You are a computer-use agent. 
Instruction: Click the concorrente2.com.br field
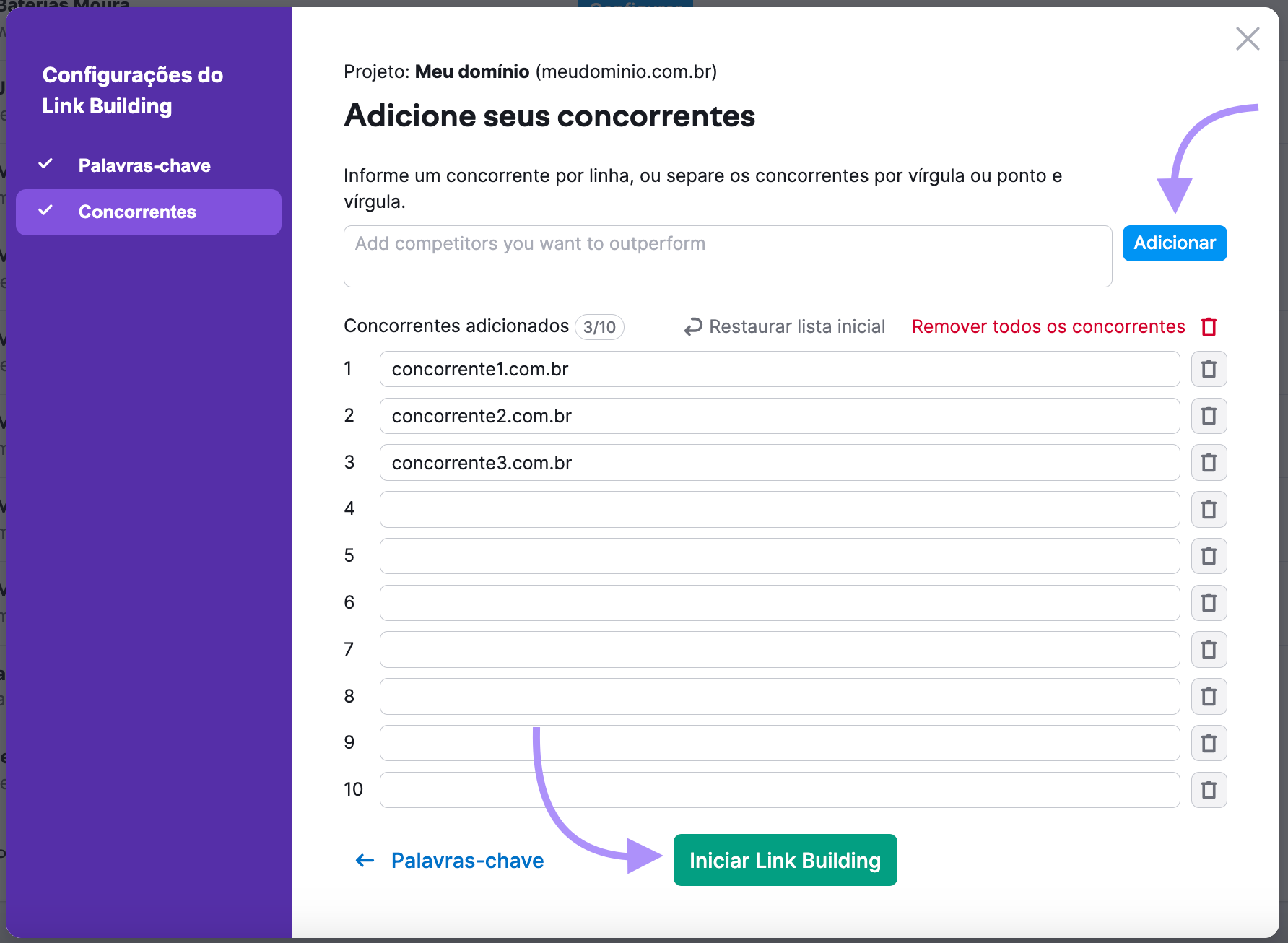pos(780,416)
